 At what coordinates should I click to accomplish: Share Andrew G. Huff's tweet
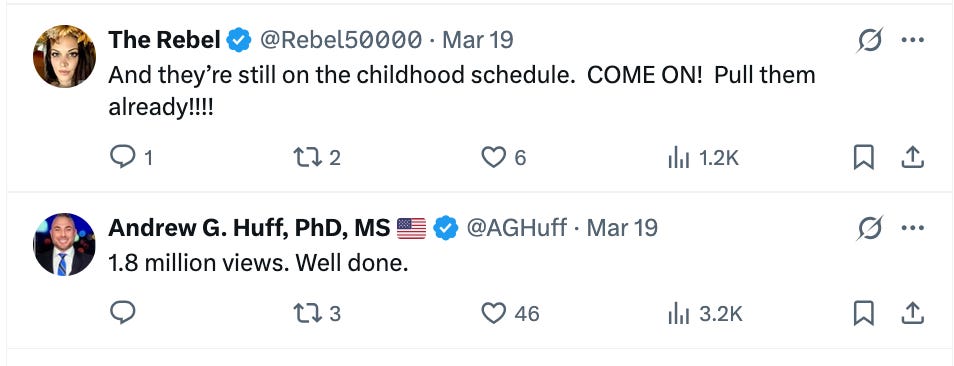coord(912,314)
